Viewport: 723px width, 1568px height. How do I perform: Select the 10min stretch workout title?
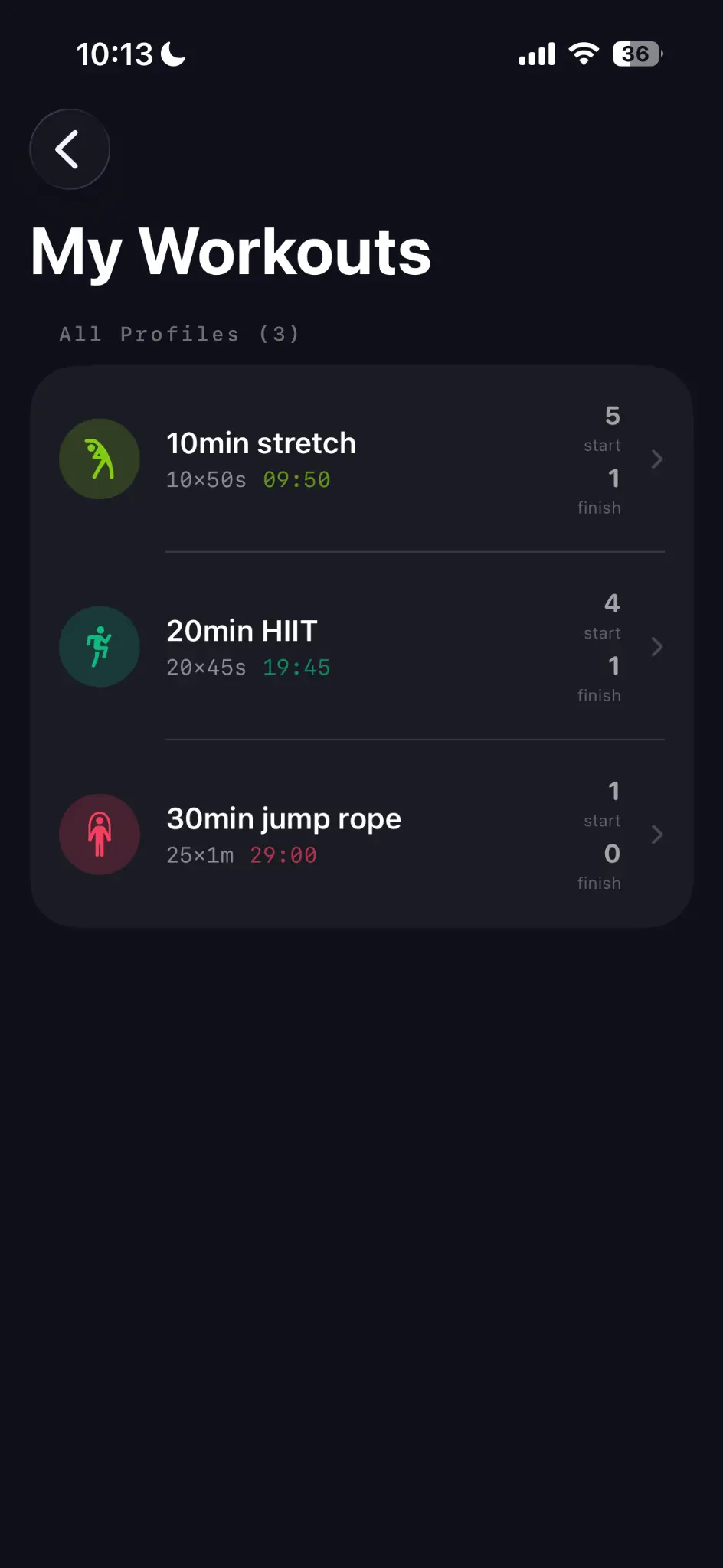click(x=261, y=443)
